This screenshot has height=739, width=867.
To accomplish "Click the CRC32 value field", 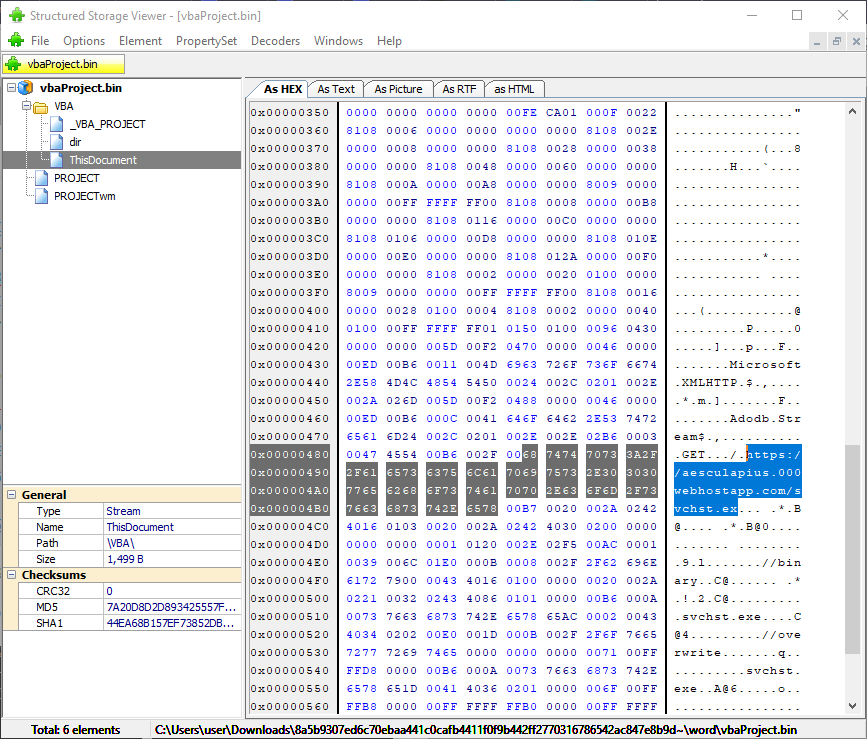I will 173,591.
